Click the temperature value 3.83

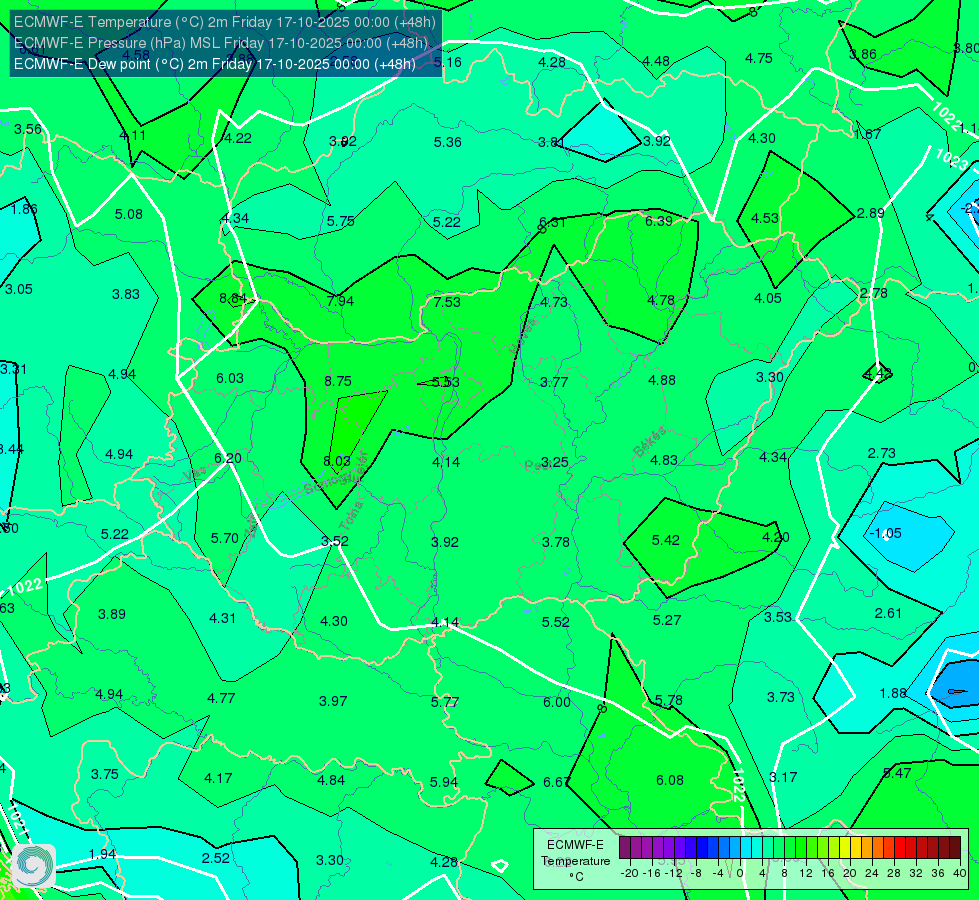click(x=125, y=294)
